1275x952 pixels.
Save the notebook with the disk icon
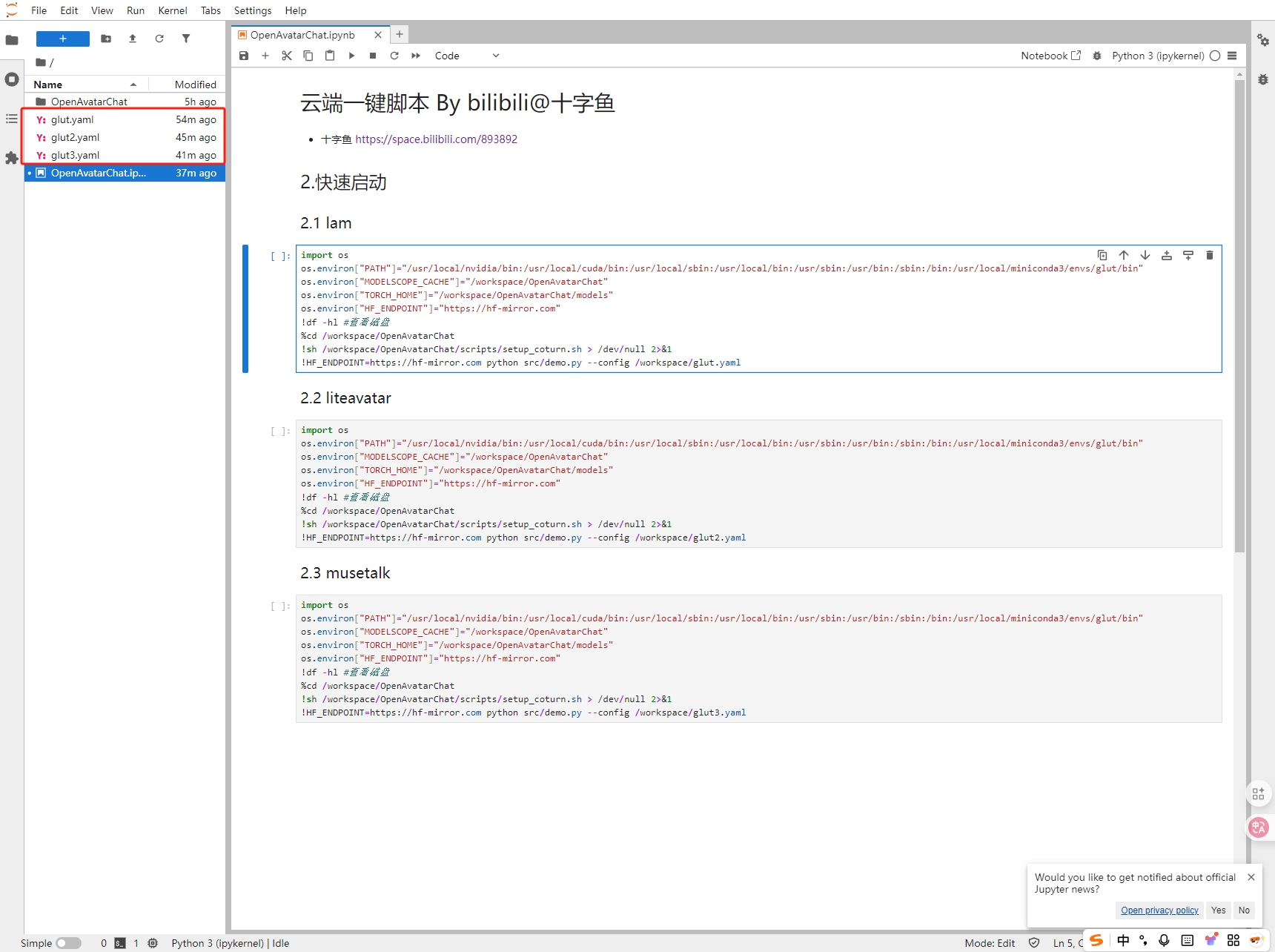tap(244, 56)
